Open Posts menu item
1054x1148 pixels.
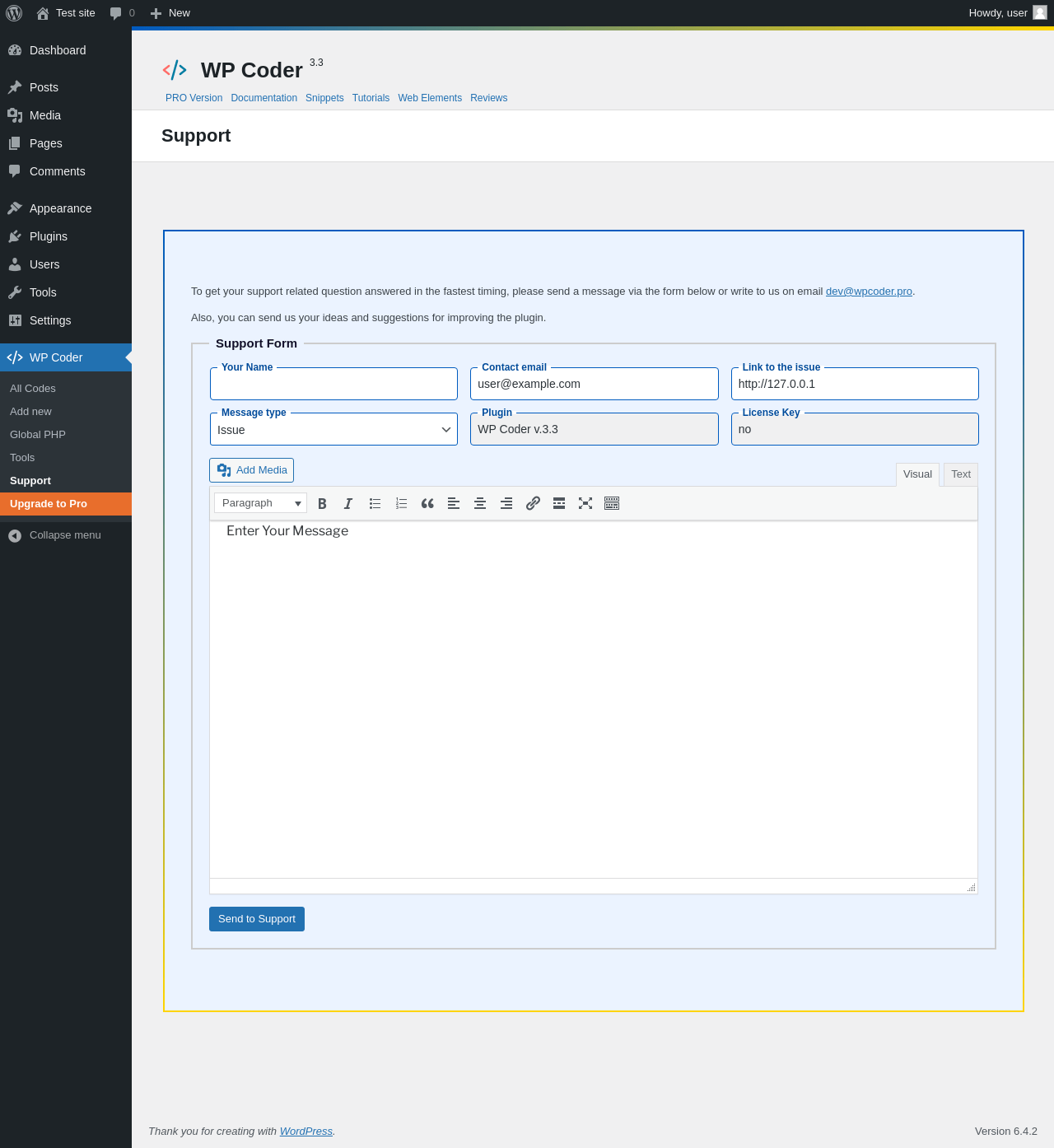pyautogui.click(x=66, y=87)
